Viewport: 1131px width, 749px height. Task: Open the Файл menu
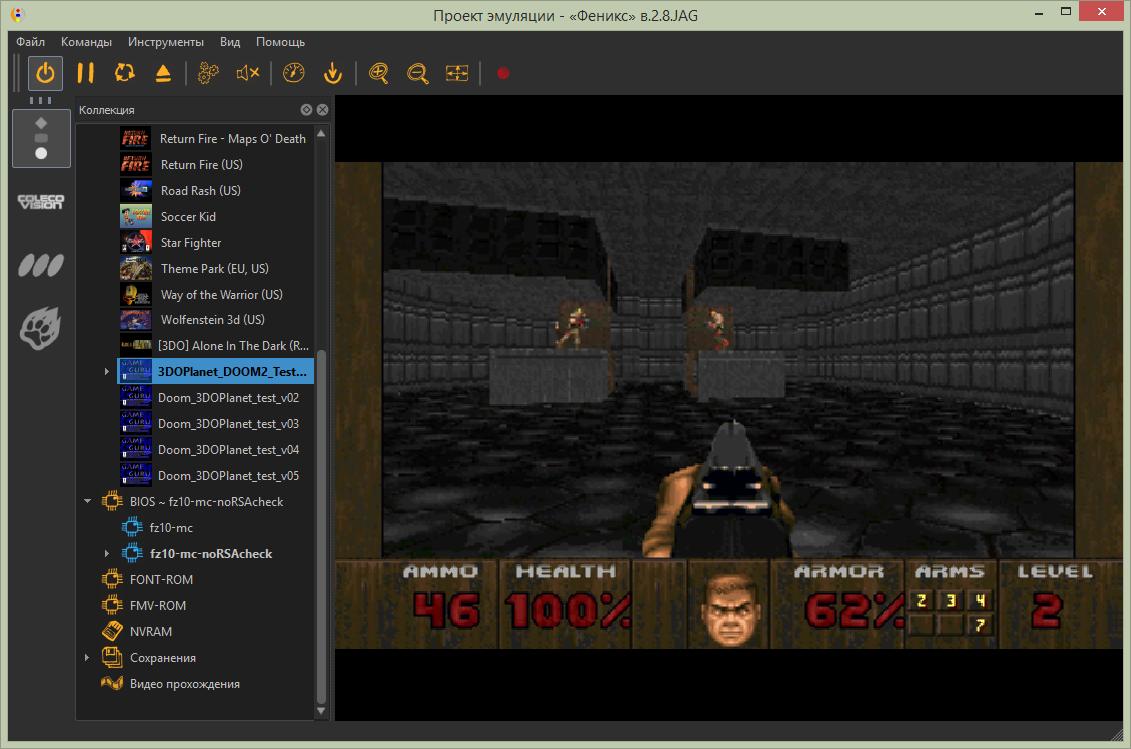coord(30,42)
